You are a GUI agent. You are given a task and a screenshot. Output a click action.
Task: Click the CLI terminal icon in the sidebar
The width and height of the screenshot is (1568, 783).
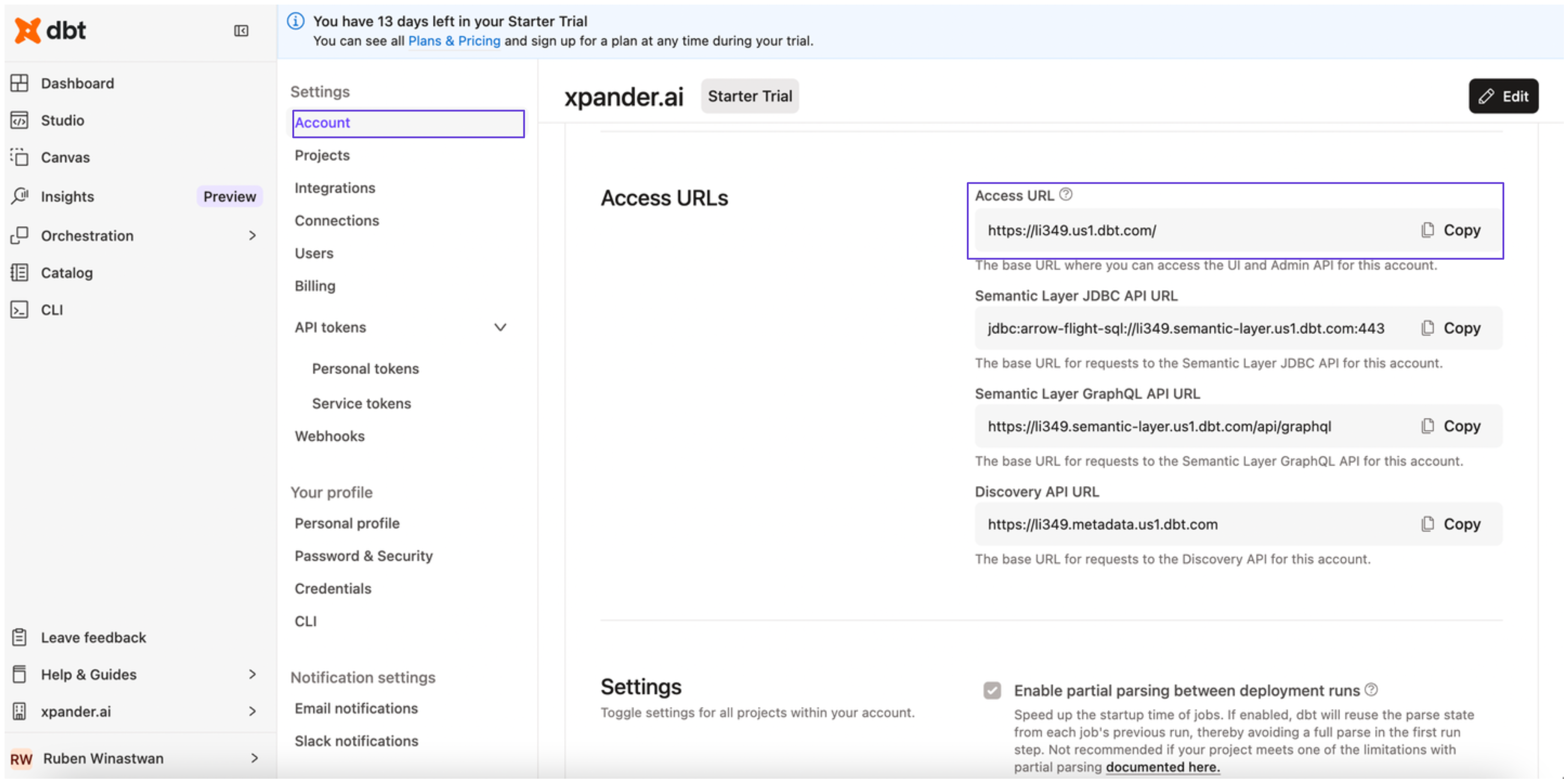point(20,309)
